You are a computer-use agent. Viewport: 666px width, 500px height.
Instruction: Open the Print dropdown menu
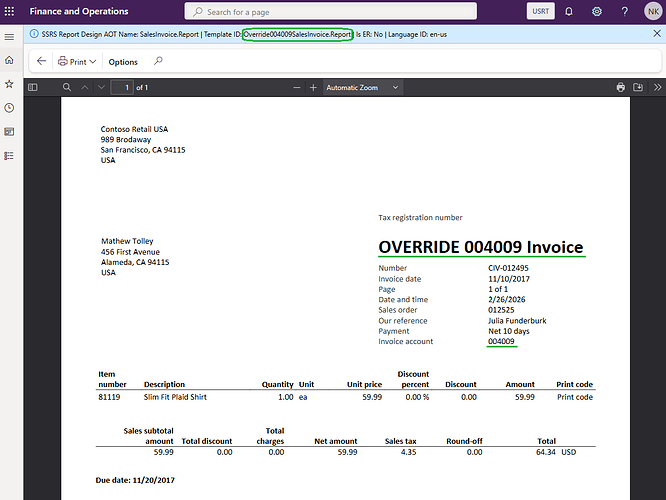(x=77, y=62)
